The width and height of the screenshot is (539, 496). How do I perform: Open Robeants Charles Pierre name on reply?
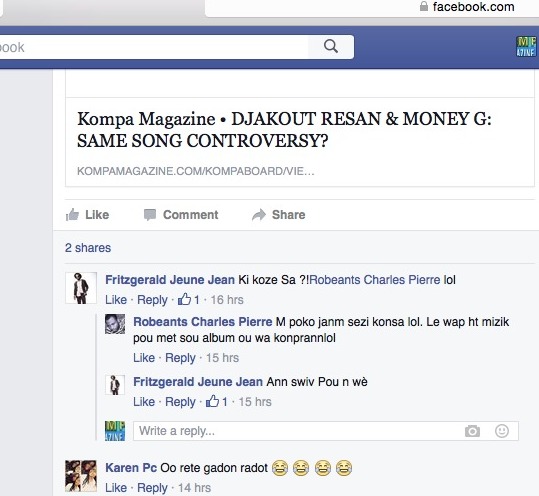203,322
